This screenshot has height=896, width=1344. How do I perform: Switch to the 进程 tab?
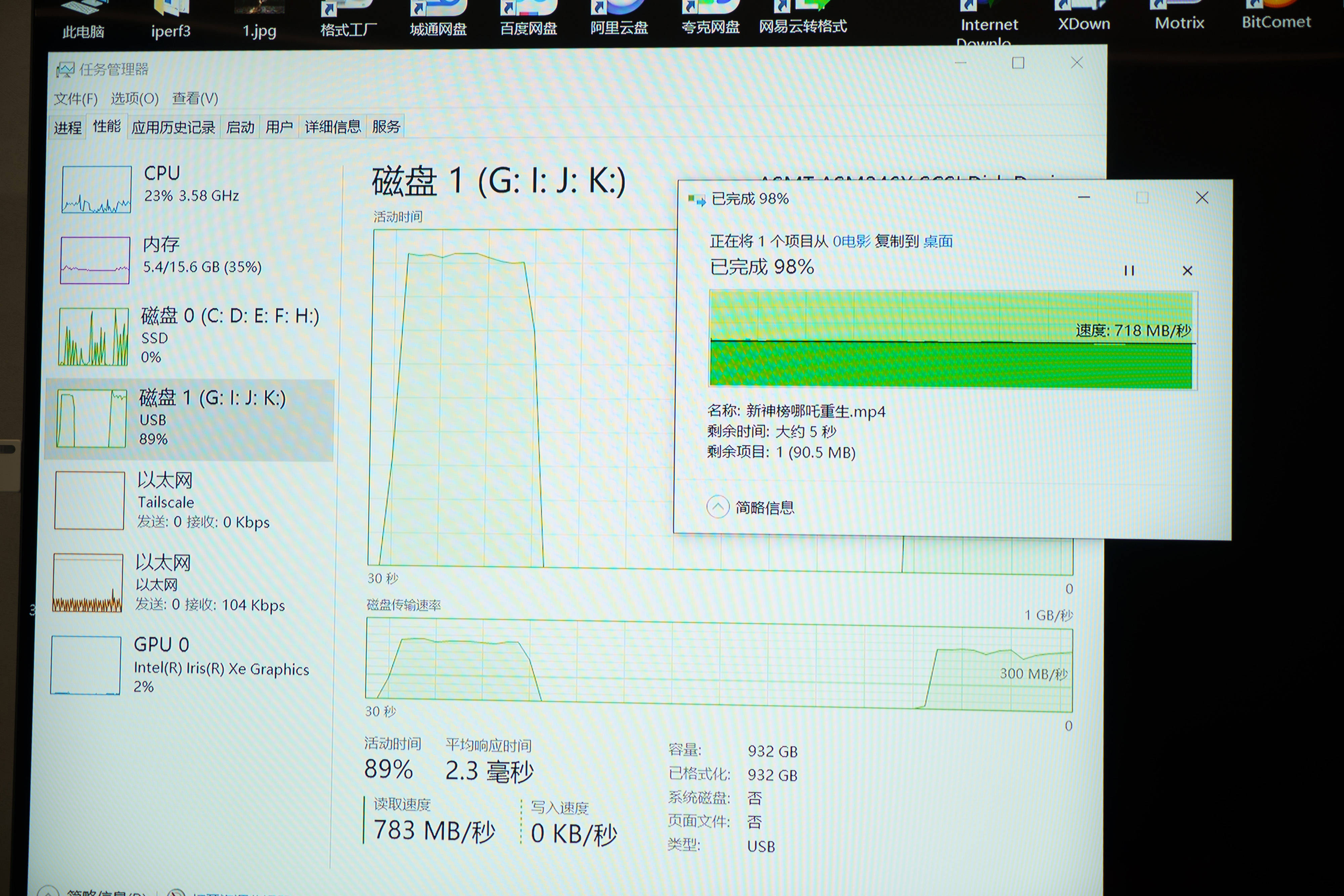[x=68, y=127]
